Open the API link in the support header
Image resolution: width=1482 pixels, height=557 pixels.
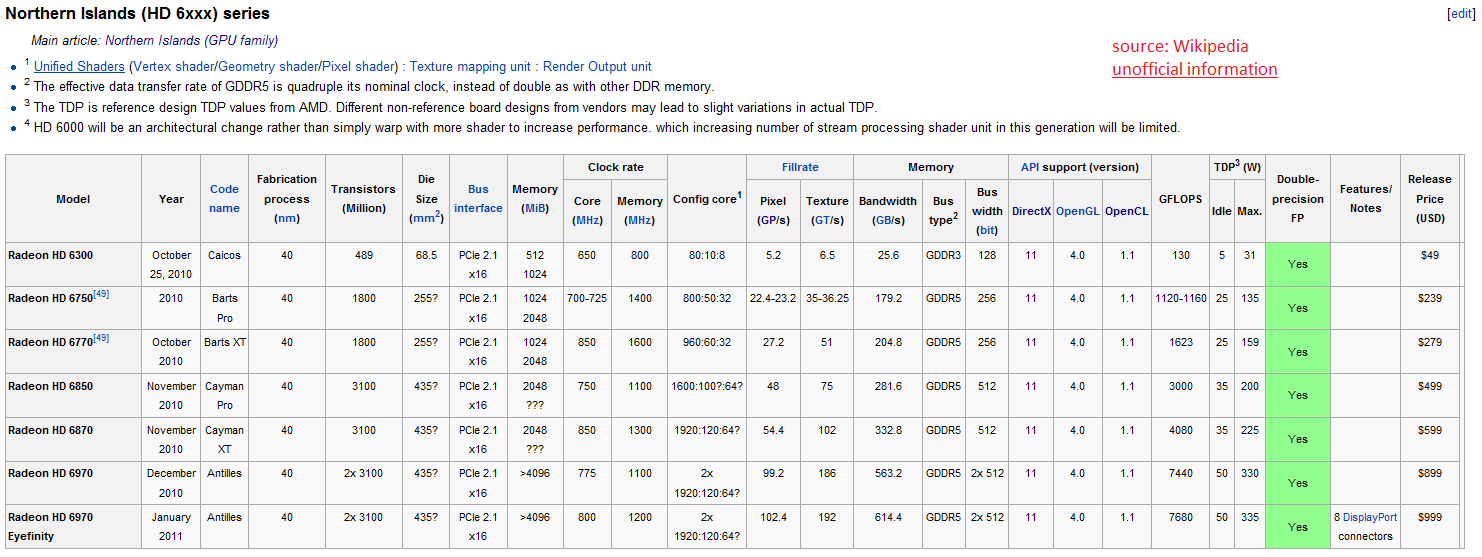click(1031, 167)
